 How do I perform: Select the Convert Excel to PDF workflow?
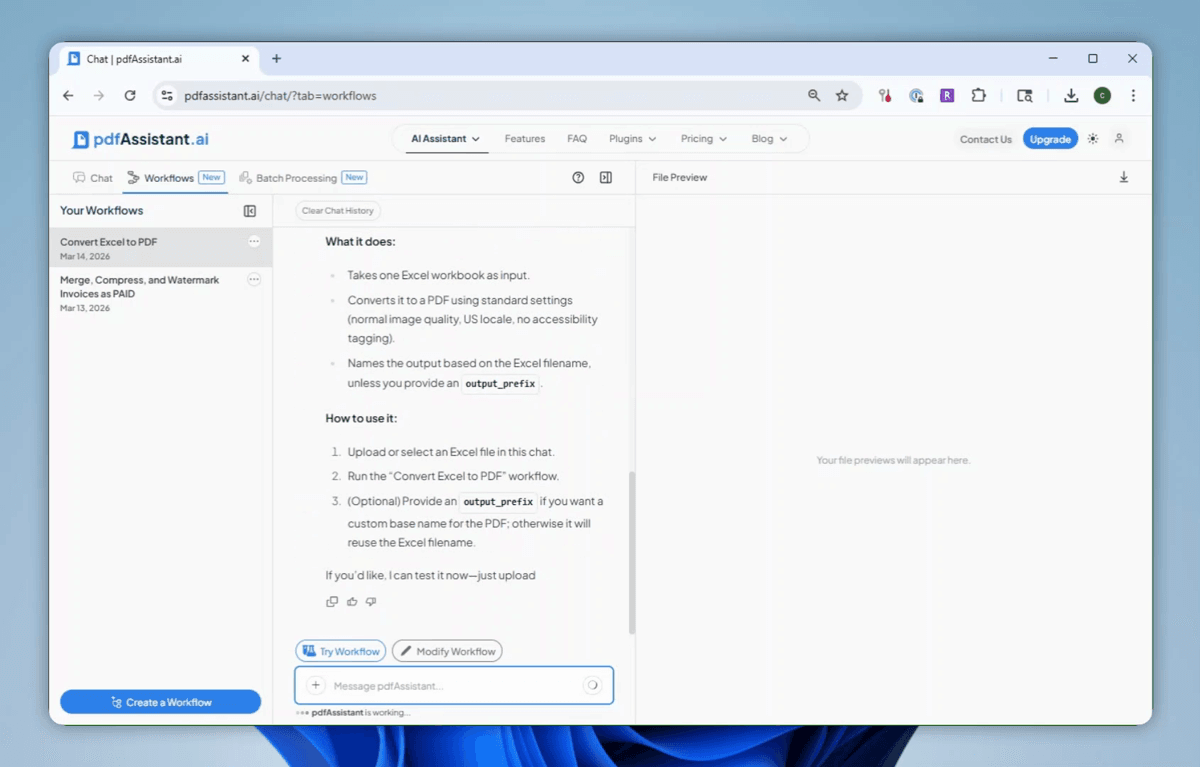[160, 248]
